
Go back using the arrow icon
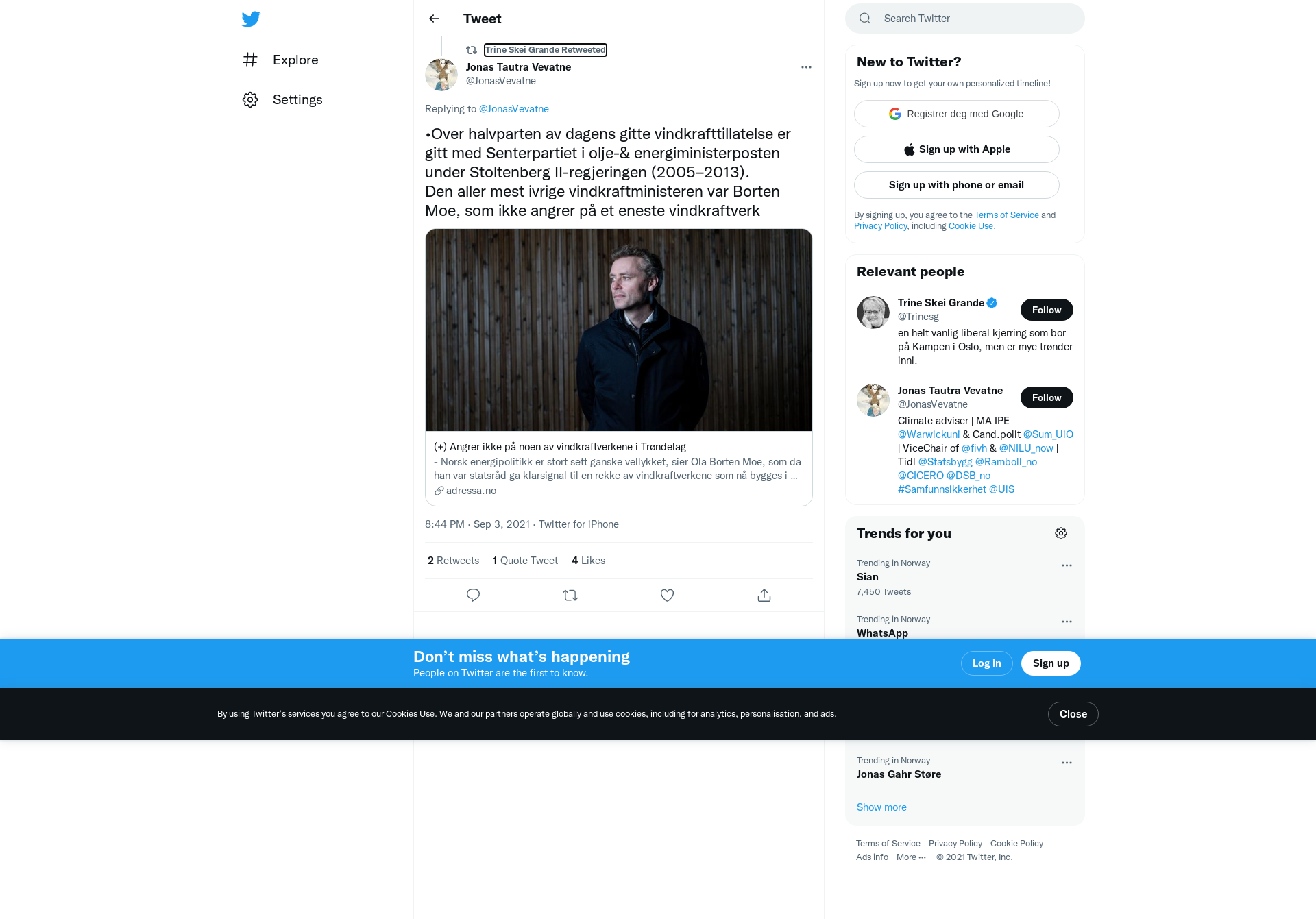434,19
